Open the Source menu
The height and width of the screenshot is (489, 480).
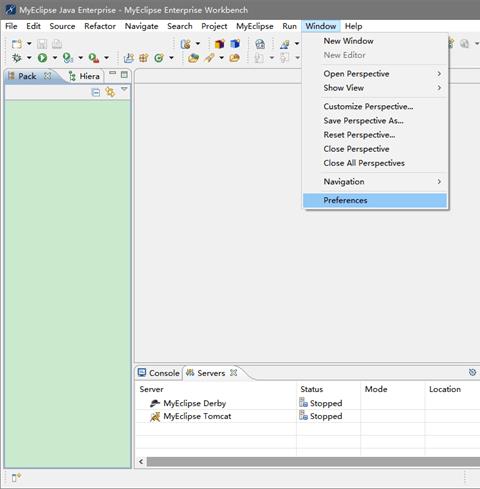click(62, 26)
